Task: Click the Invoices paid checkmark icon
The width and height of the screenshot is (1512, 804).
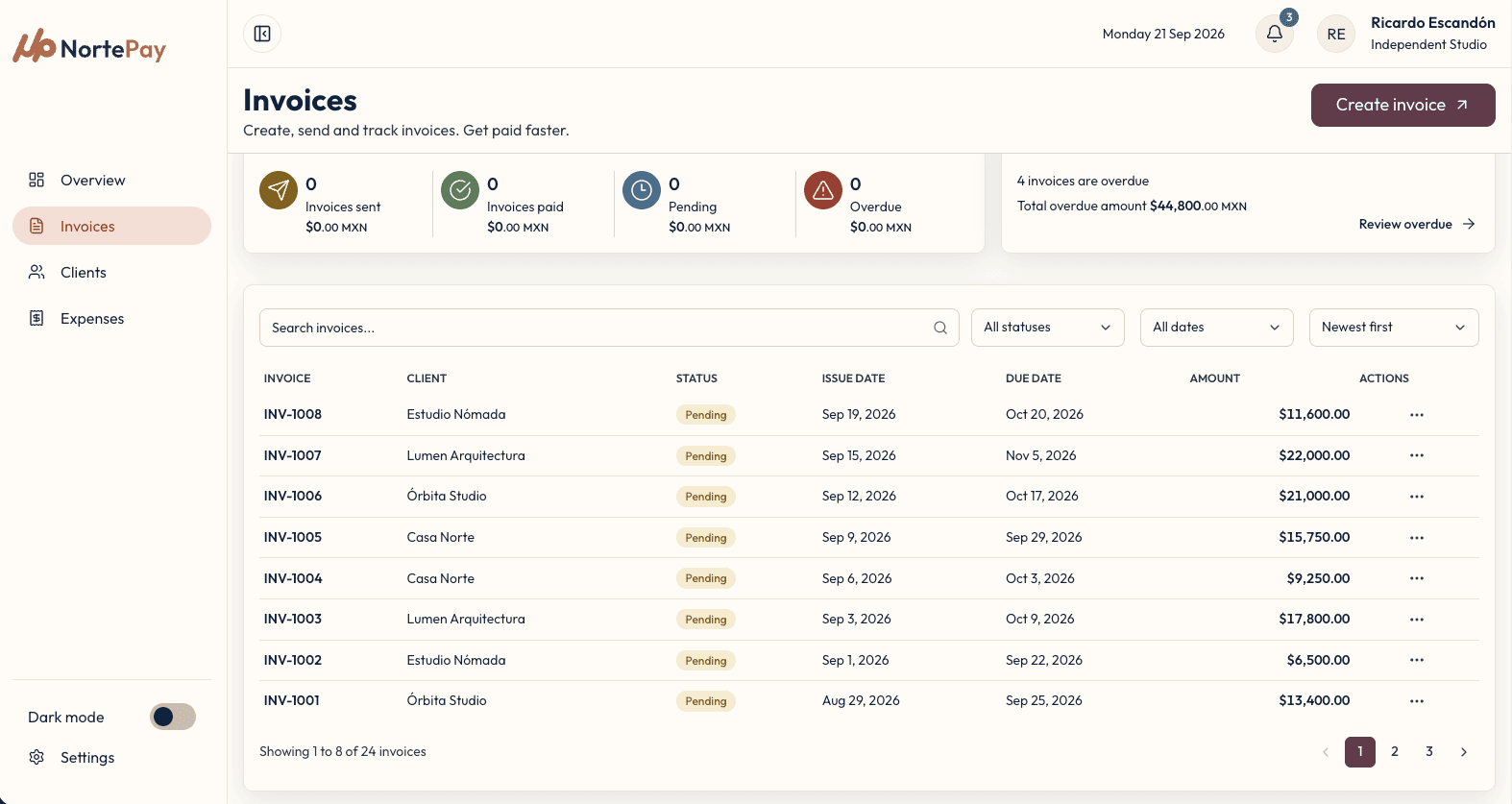Action: click(x=460, y=190)
